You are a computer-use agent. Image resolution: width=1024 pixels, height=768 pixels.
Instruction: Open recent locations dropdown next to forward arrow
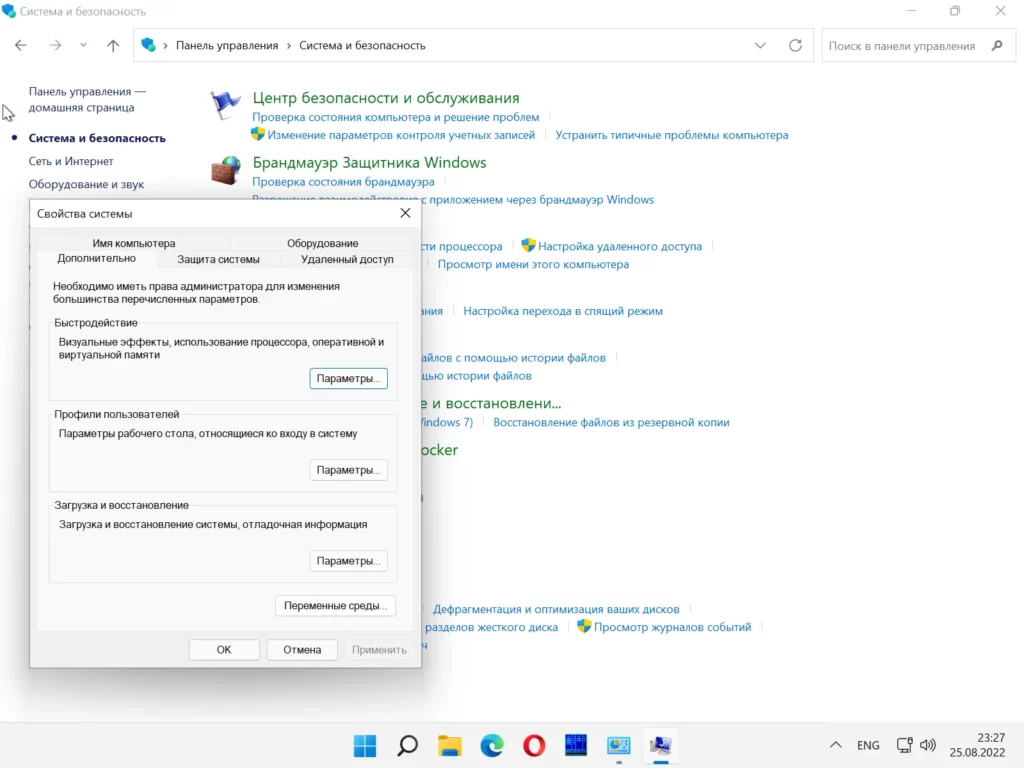tap(83, 45)
